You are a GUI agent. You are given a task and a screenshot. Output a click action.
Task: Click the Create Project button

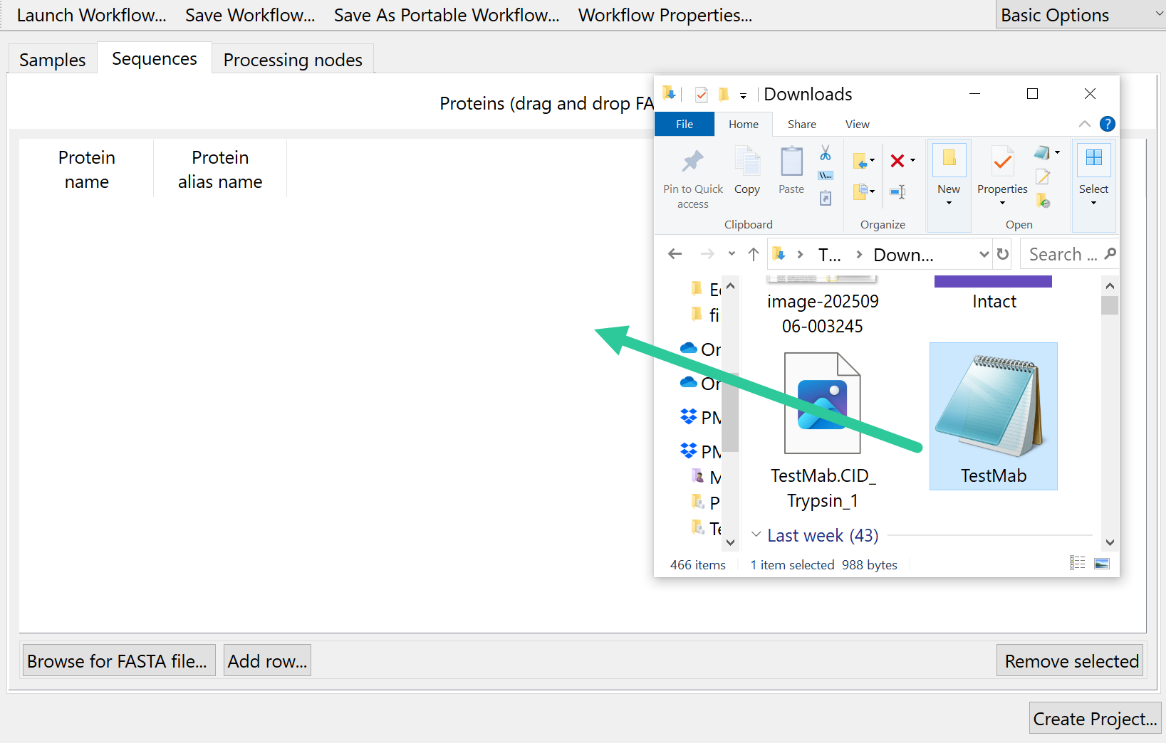(1095, 718)
